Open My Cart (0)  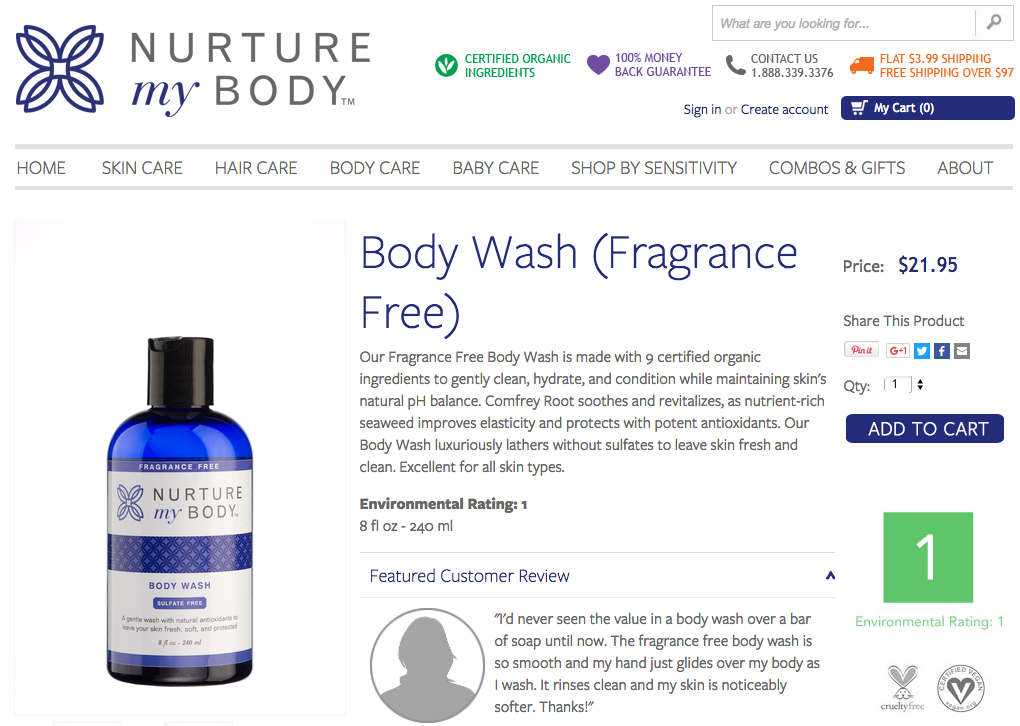[927, 108]
